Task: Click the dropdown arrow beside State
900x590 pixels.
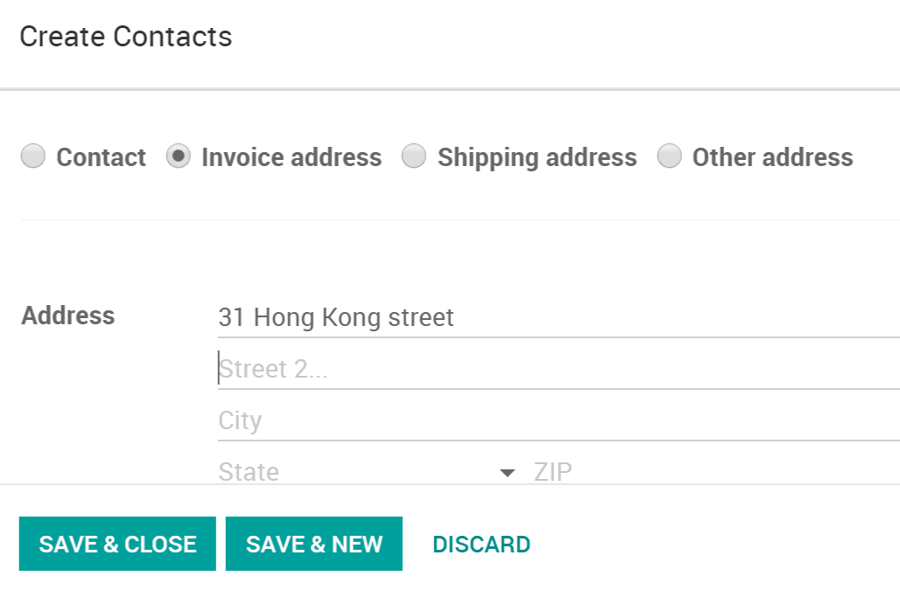Action: pos(507,471)
